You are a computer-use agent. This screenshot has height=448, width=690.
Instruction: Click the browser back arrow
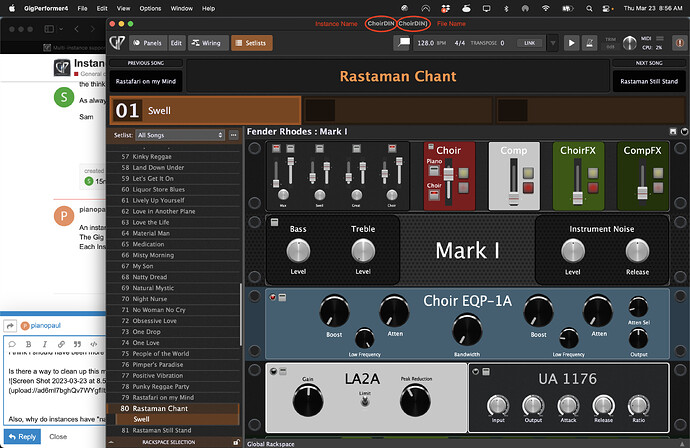(x=77, y=29)
